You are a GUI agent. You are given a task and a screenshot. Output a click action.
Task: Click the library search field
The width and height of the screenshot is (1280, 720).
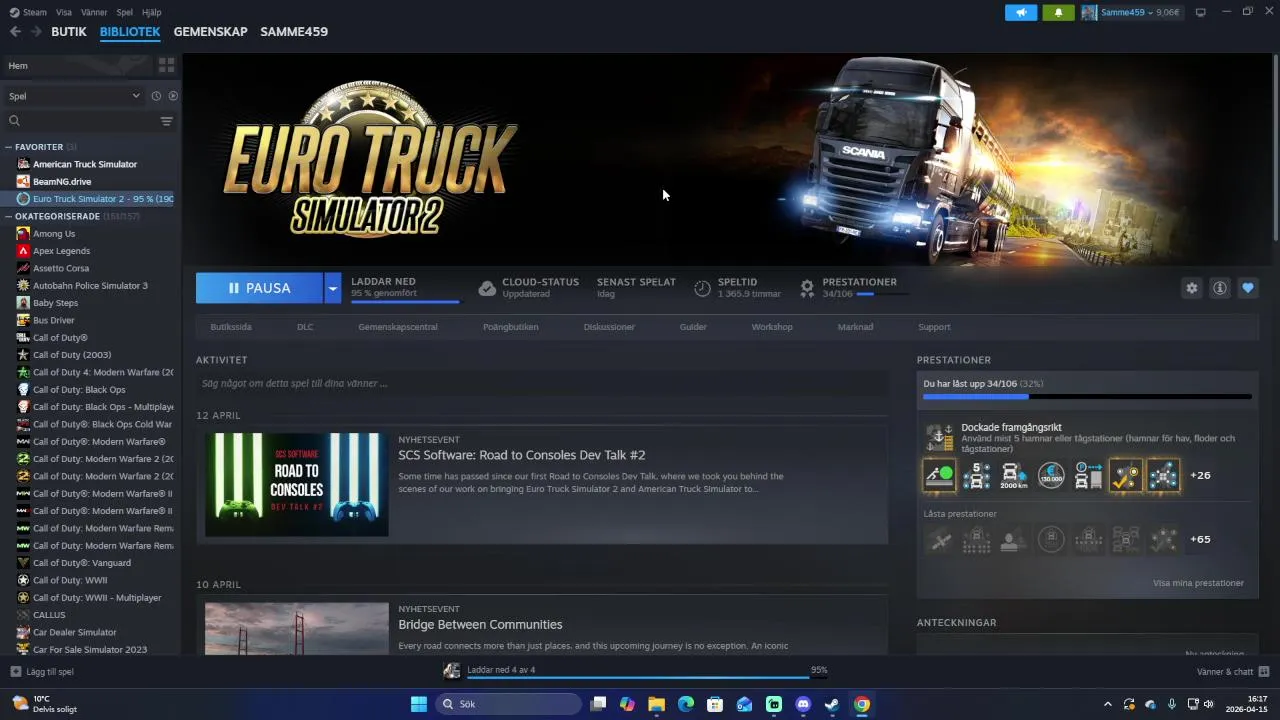click(x=80, y=121)
